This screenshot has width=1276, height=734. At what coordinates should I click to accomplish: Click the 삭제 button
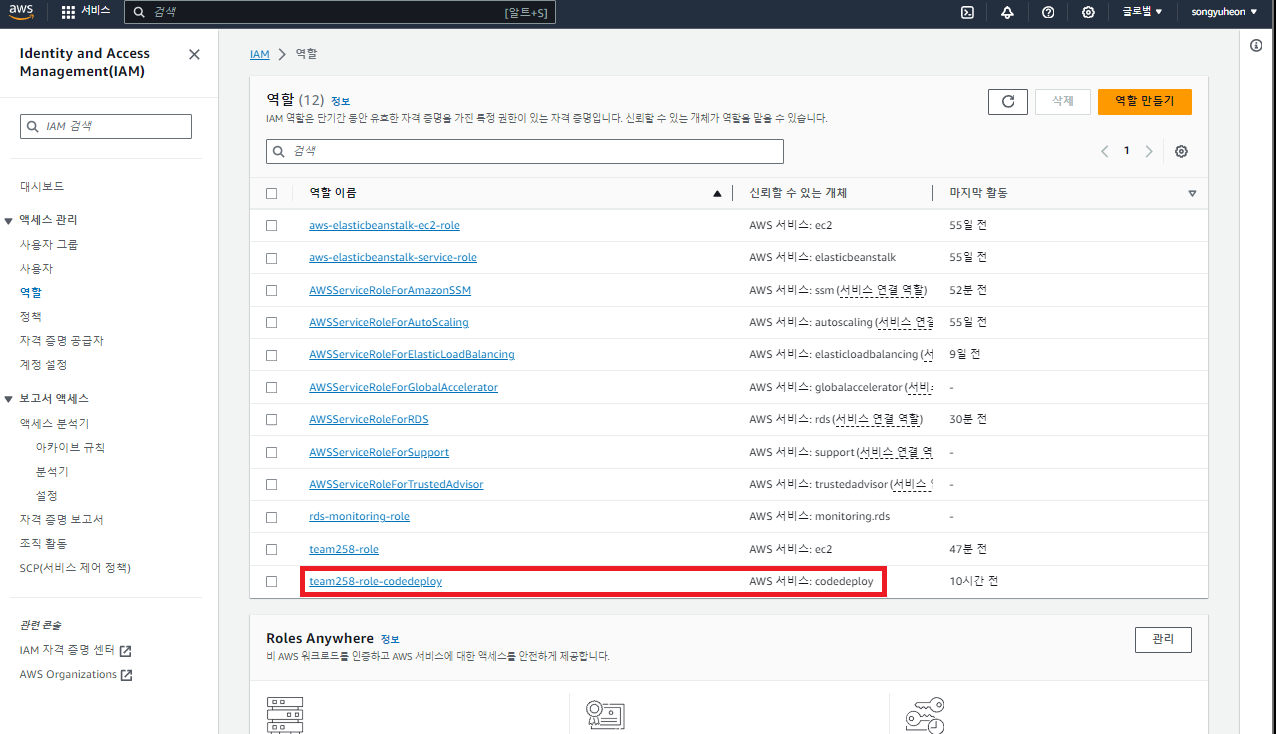pyautogui.click(x=1062, y=101)
